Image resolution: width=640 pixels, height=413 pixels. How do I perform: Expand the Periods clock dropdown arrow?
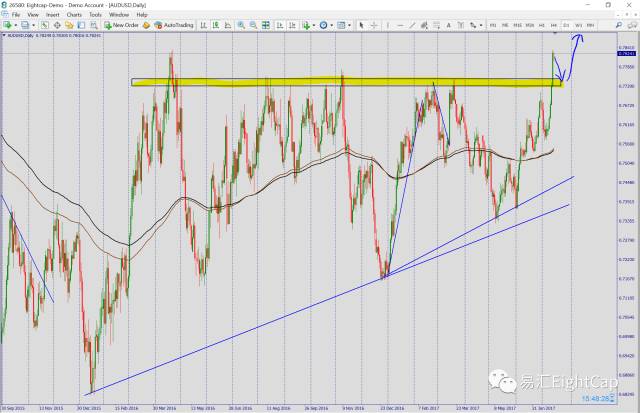pyautogui.click(x=331, y=25)
